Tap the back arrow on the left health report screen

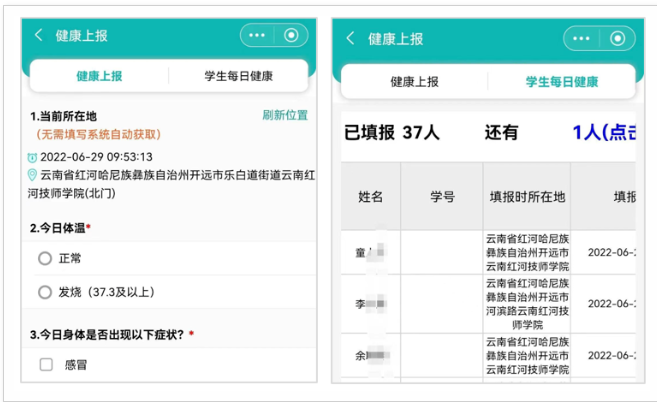[39, 35]
